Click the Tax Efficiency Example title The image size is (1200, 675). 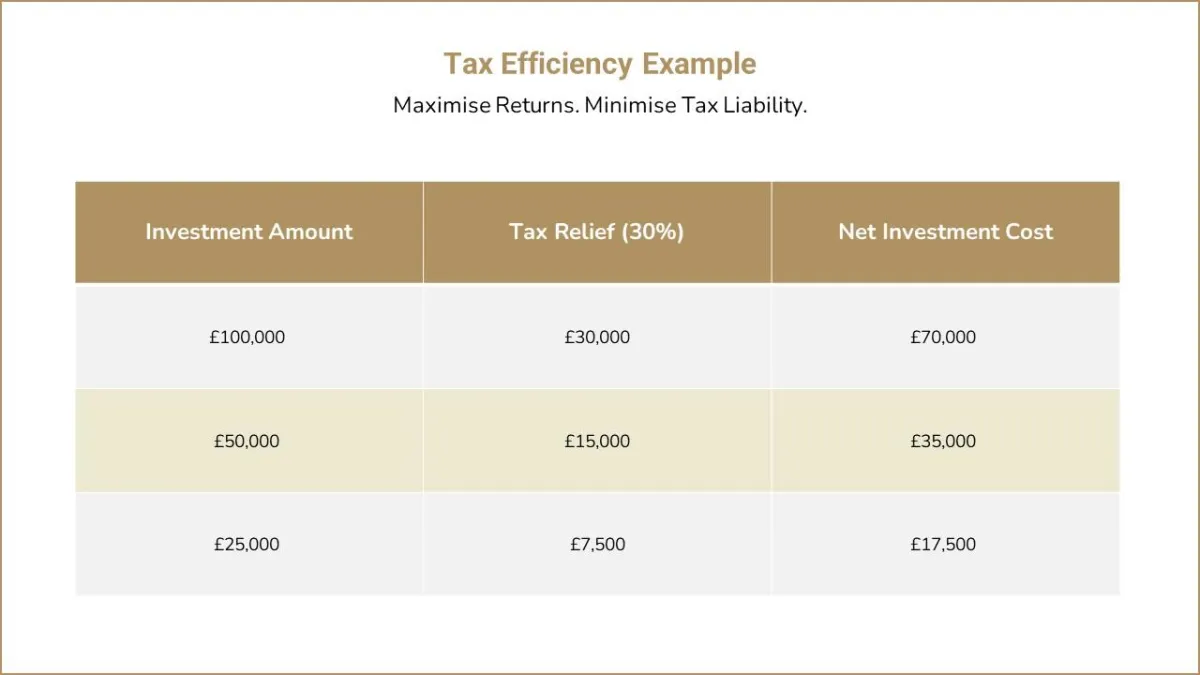pyautogui.click(x=600, y=64)
